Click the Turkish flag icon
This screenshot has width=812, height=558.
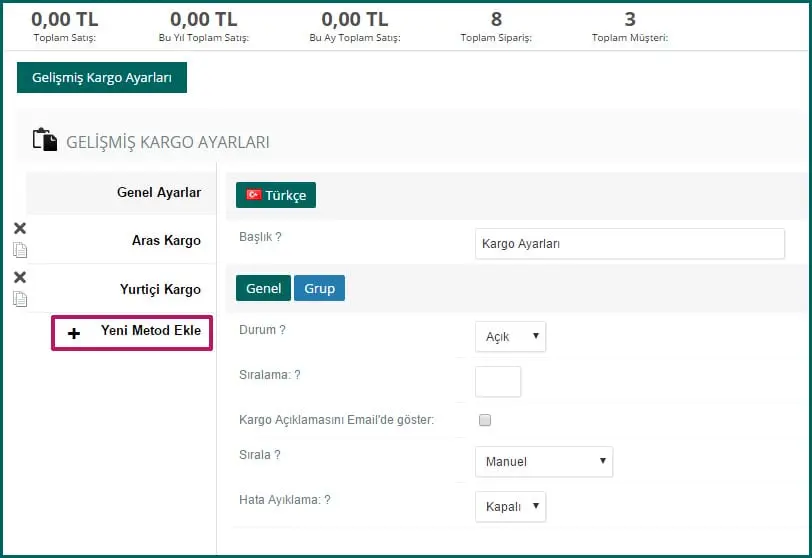[254, 195]
